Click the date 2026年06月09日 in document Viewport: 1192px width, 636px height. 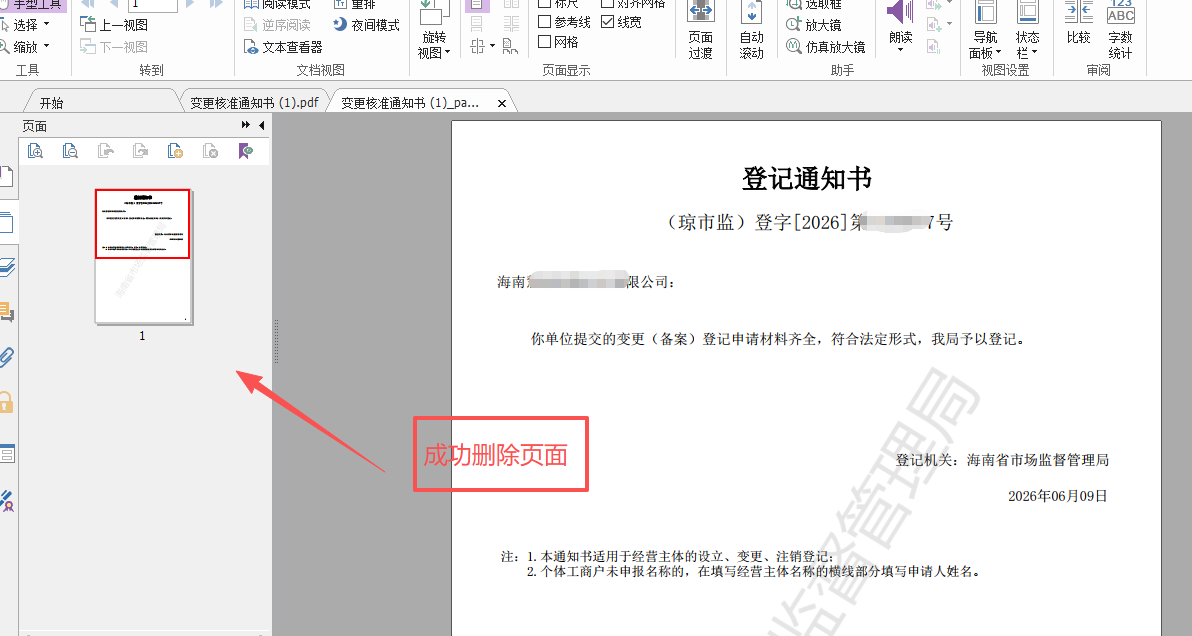coord(1057,496)
